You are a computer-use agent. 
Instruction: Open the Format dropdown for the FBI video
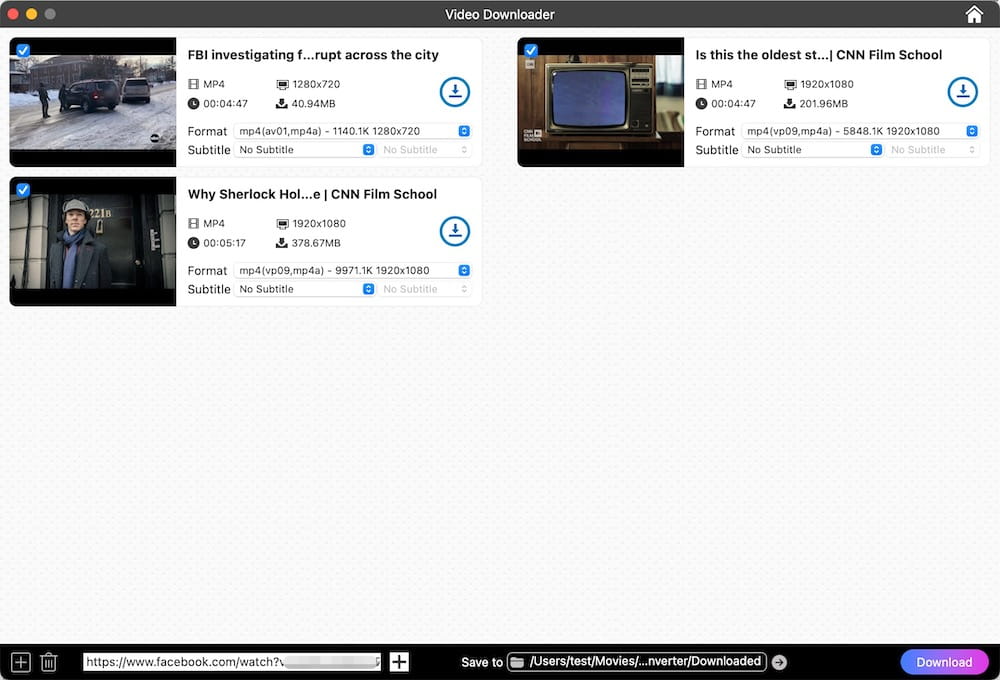462,130
